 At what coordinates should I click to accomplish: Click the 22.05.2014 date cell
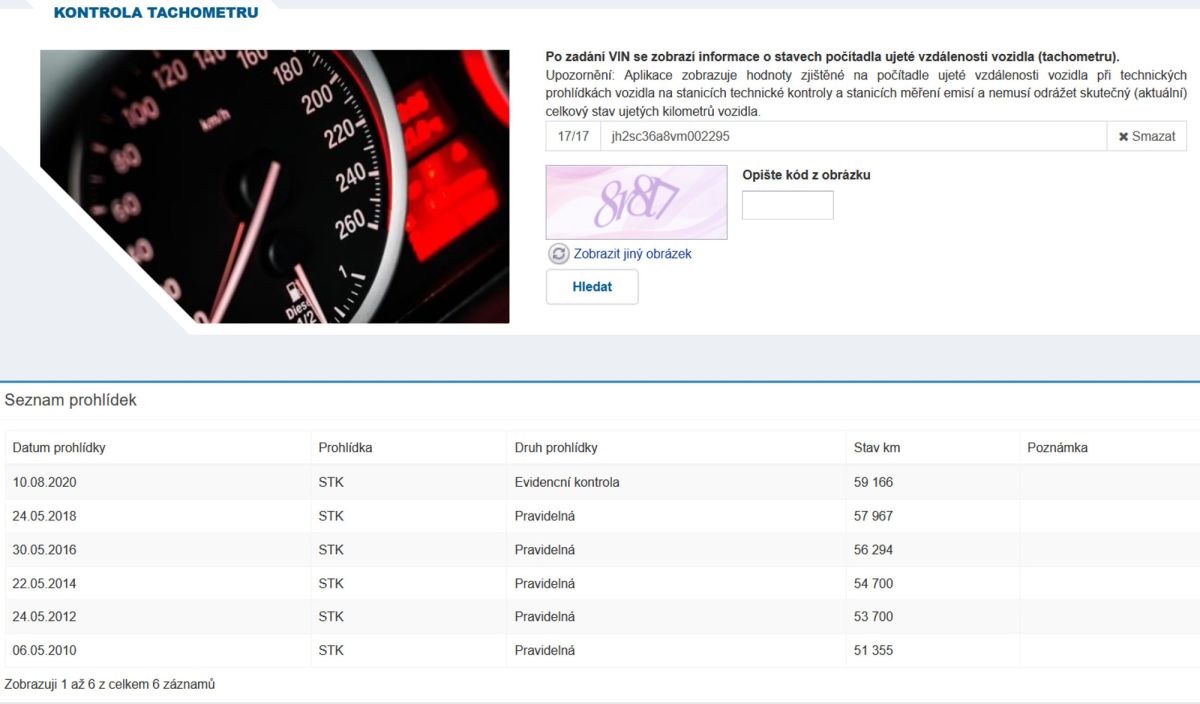tap(45, 583)
